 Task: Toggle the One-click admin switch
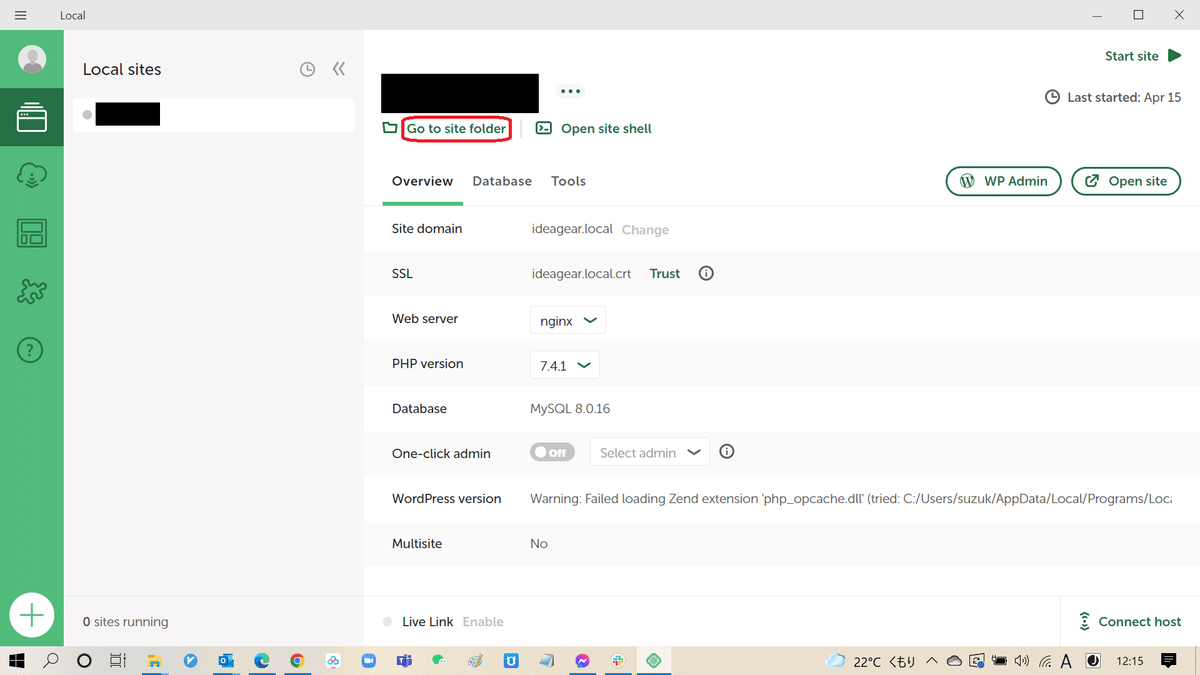552,452
